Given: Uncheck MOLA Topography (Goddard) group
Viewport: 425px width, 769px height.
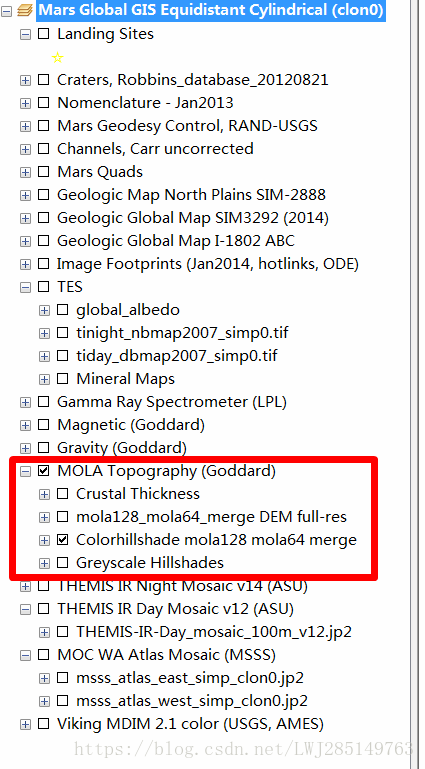Looking at the screenshot, I should click(44, 472).
